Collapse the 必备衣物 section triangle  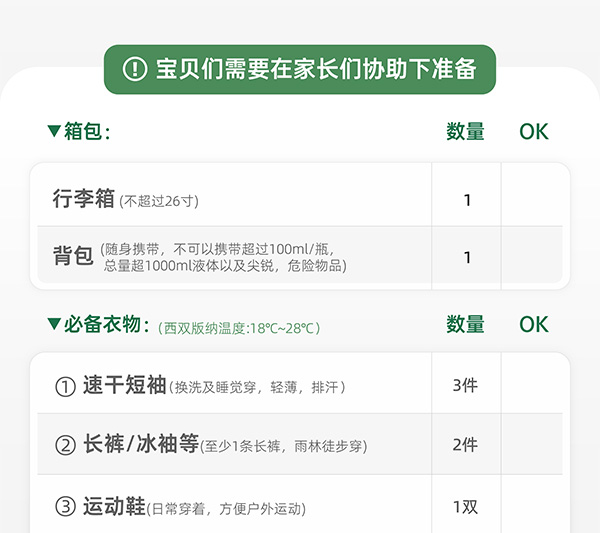coord(54,324)
